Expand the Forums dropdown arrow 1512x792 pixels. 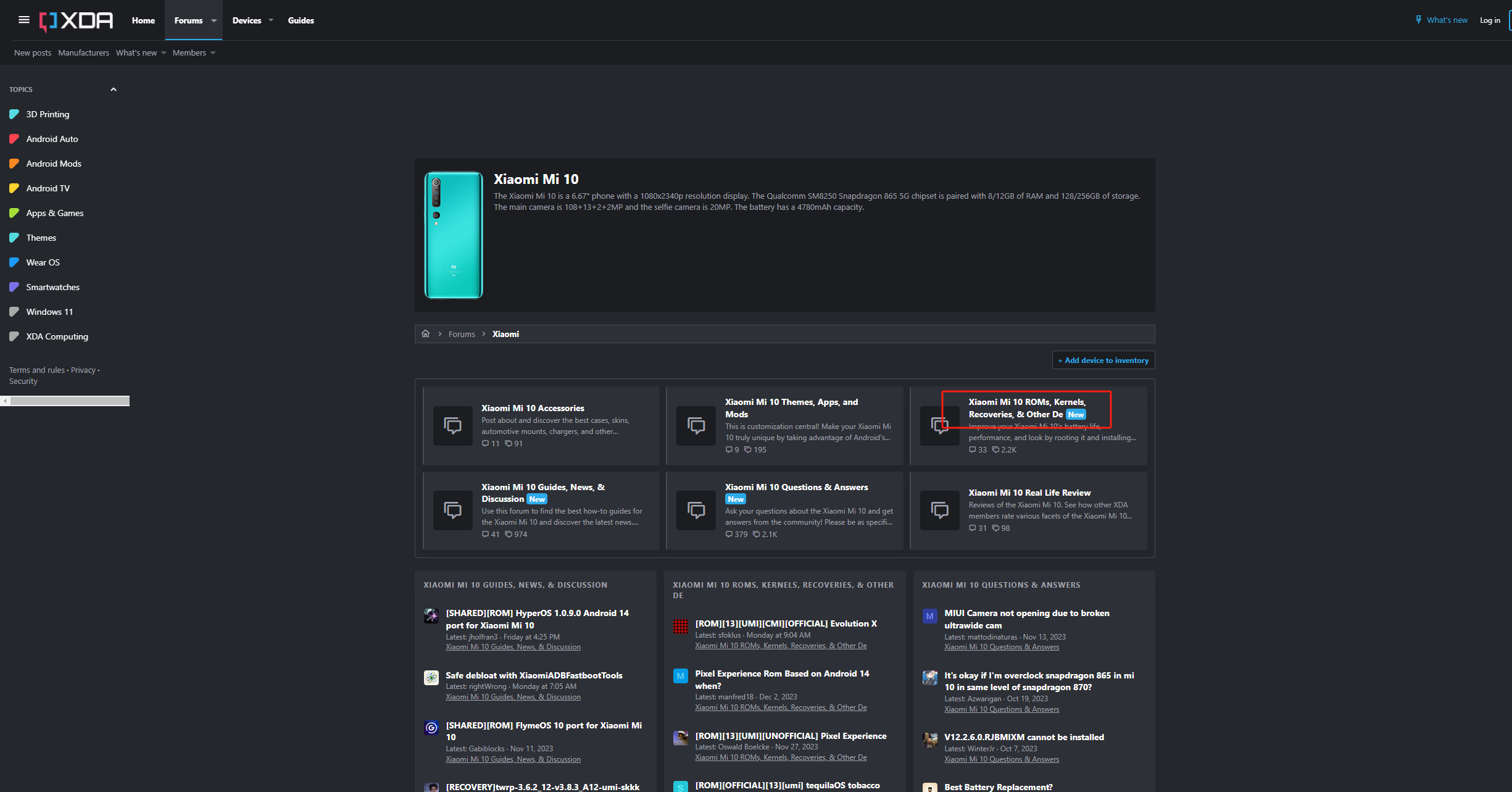pos(214,20)
